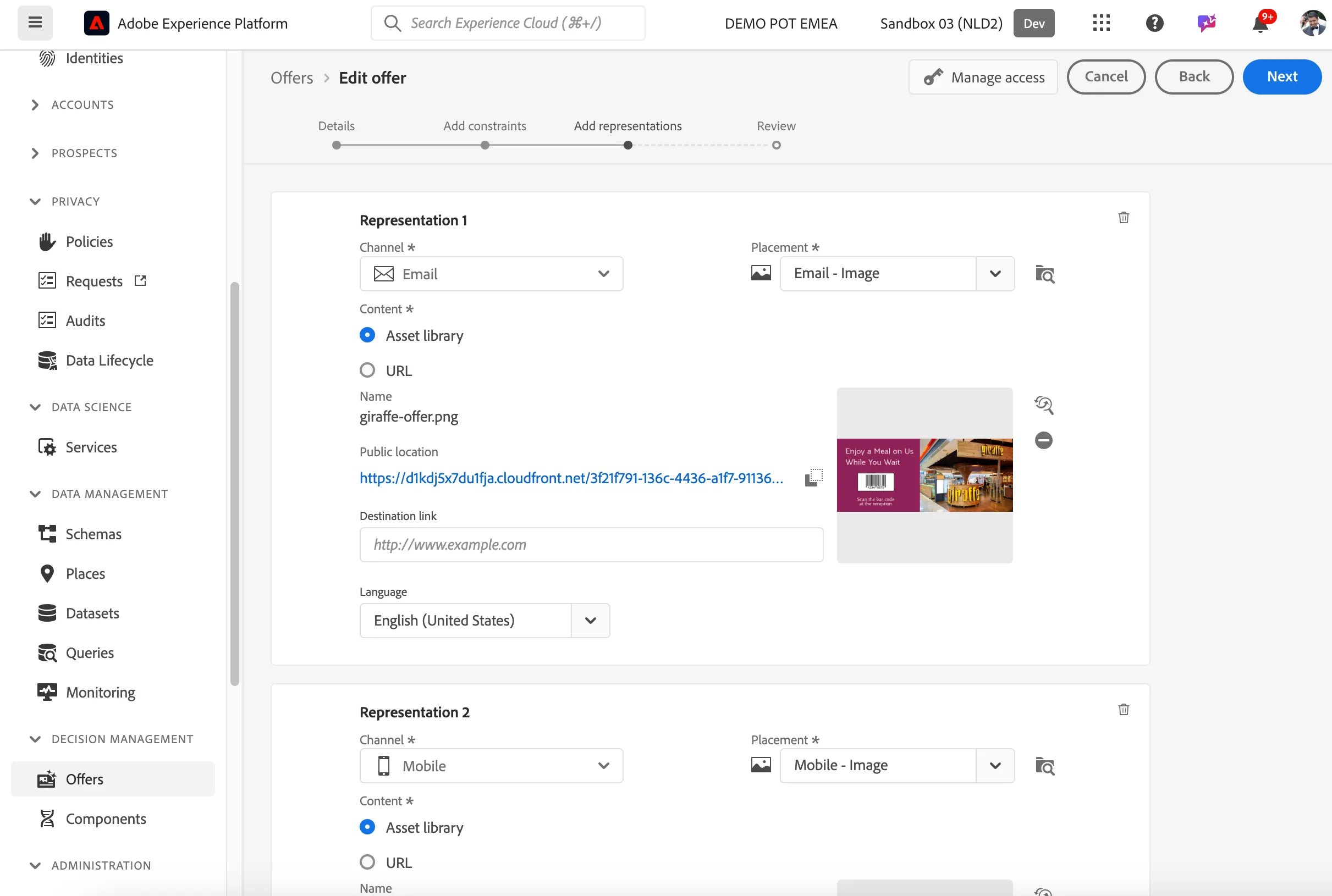Click the Next button
Screen dimensions: 1332x896
1282,76
